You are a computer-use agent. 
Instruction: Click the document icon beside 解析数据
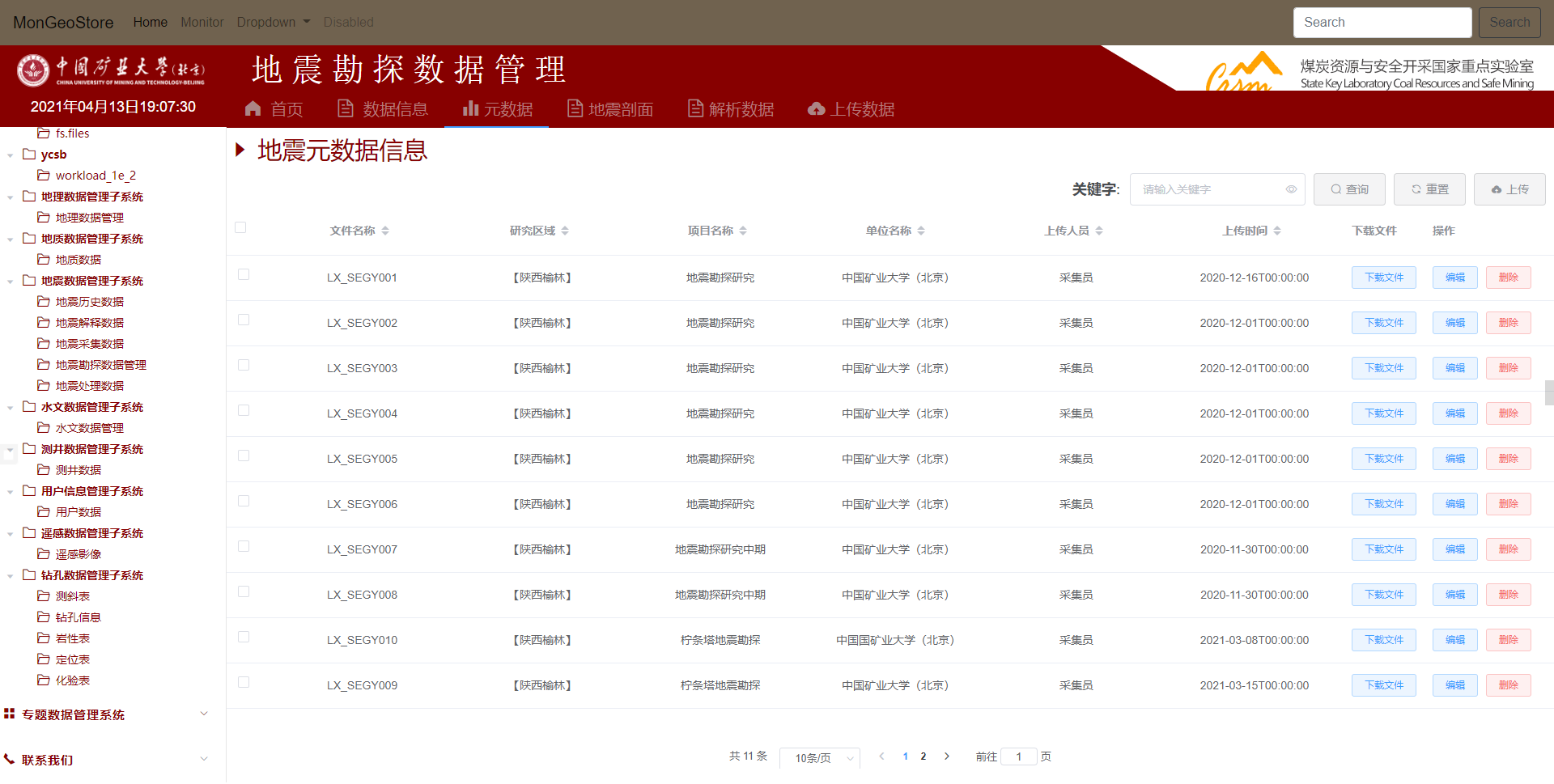pos(694,108)
